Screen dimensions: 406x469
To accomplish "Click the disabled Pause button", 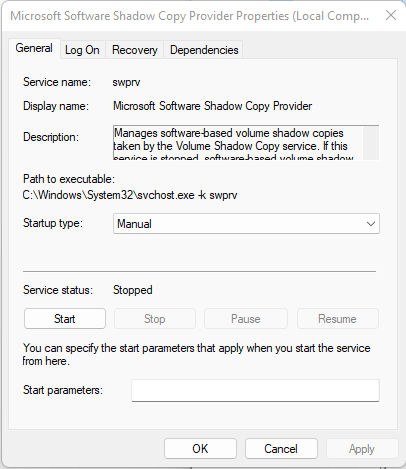I will pos(246,319).
